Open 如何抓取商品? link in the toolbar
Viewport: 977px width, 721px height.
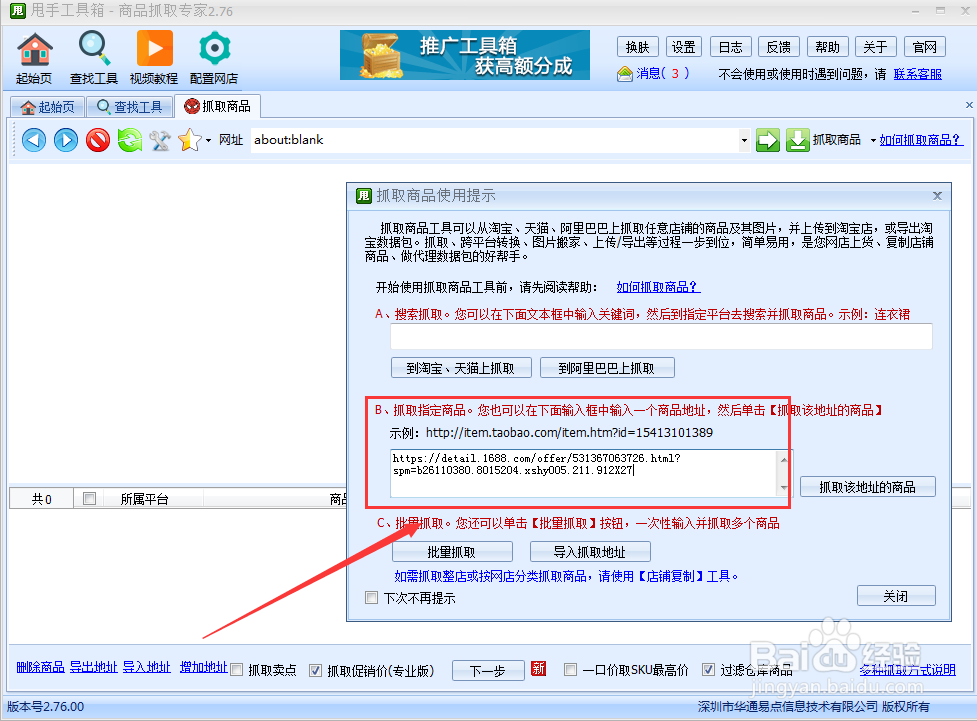(920, 140)
